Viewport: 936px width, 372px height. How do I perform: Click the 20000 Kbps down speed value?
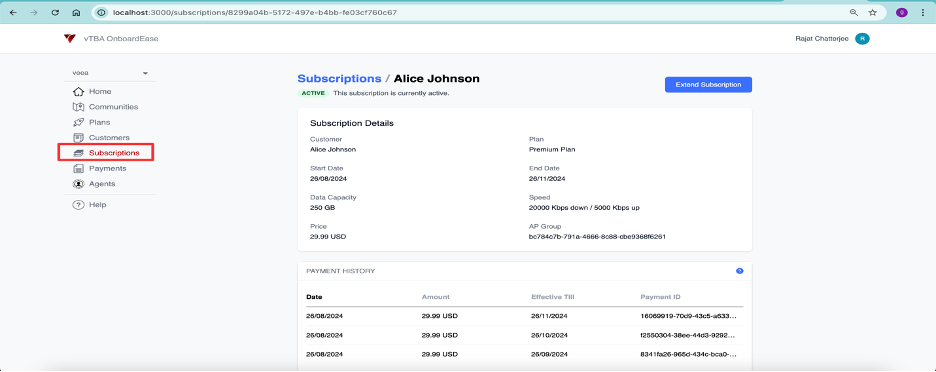coord(584,208)
